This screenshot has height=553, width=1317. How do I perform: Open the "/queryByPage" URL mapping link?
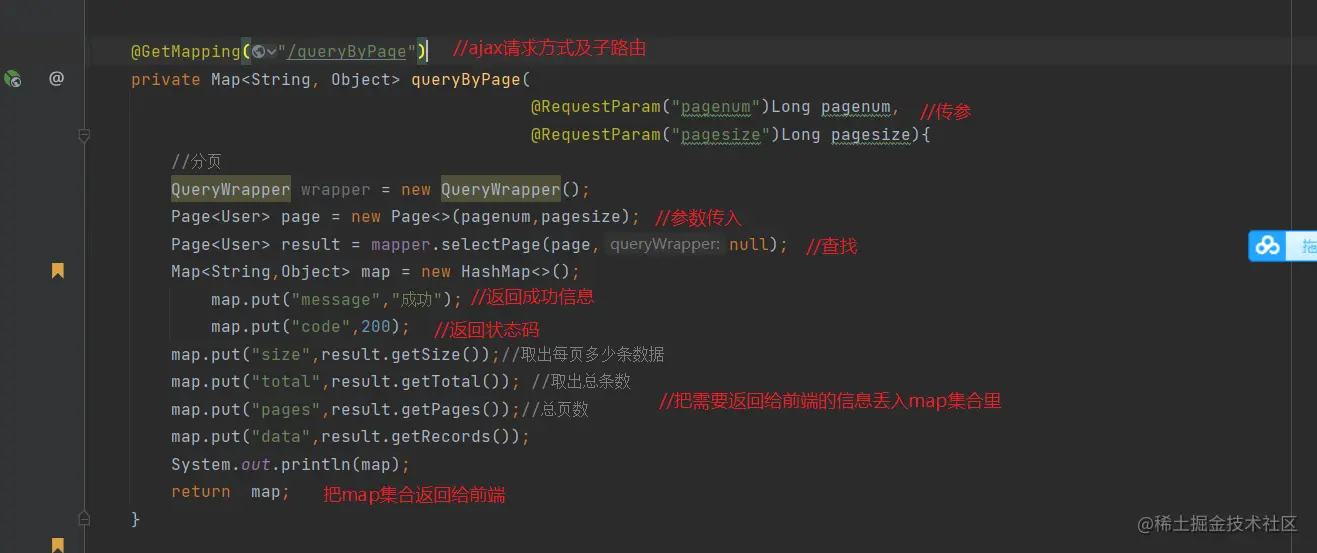(x=347, y=52)
